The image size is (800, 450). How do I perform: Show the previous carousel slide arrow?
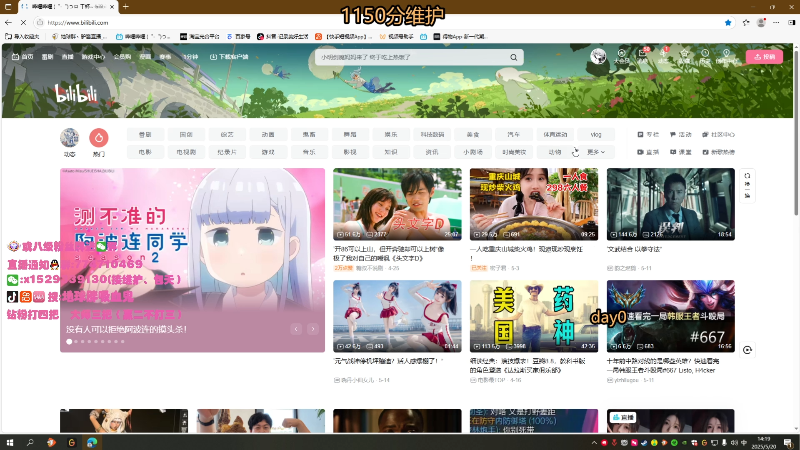[x=296, y=329]
